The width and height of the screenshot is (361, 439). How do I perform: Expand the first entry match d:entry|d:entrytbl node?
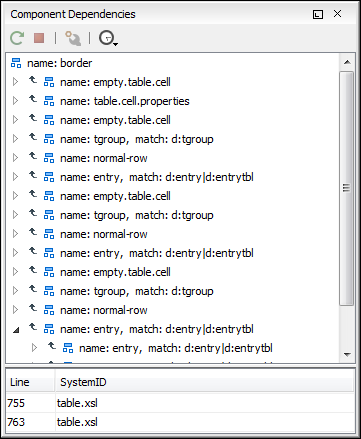click(x=15, y=177)
